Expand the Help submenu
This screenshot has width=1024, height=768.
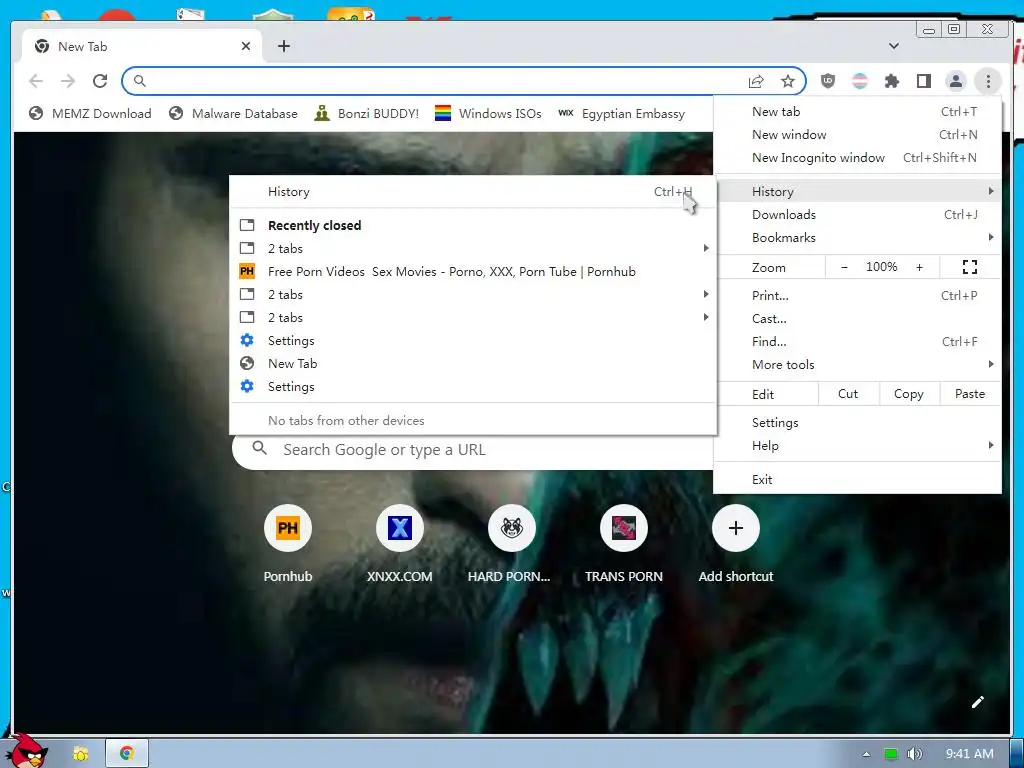(857, 445)
